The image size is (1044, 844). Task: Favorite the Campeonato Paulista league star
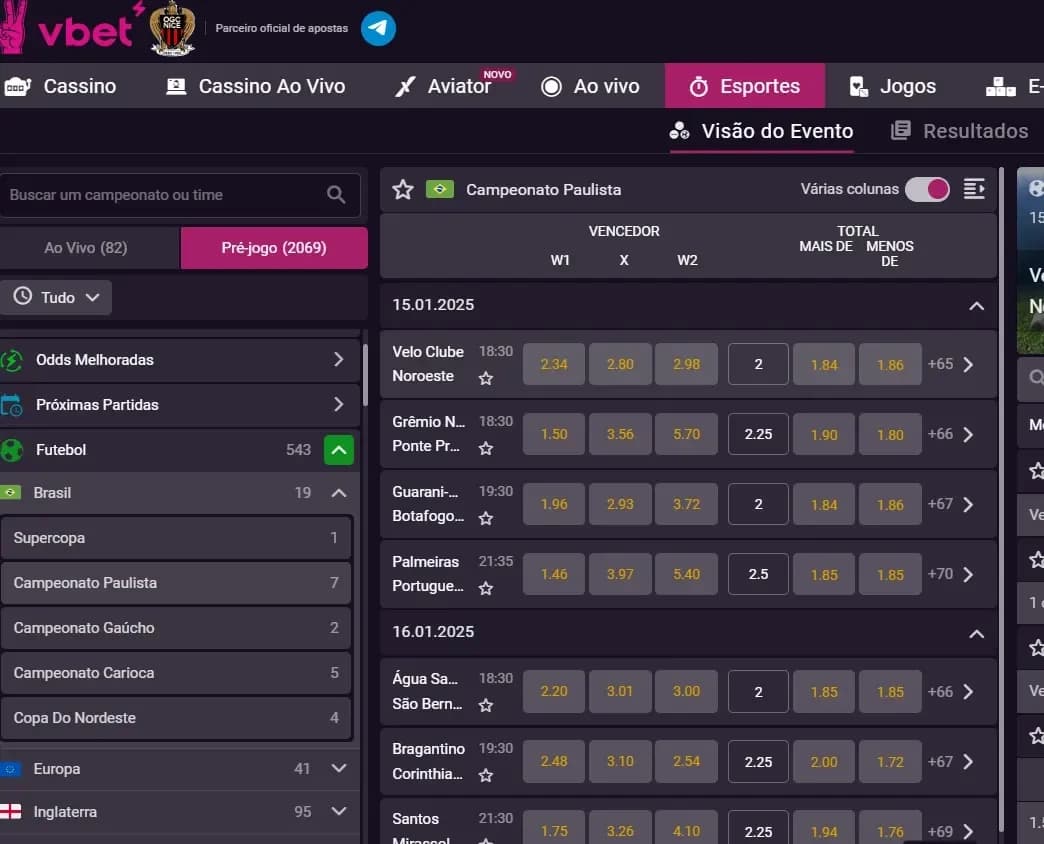pyautogui.click(x=403, y=190)
